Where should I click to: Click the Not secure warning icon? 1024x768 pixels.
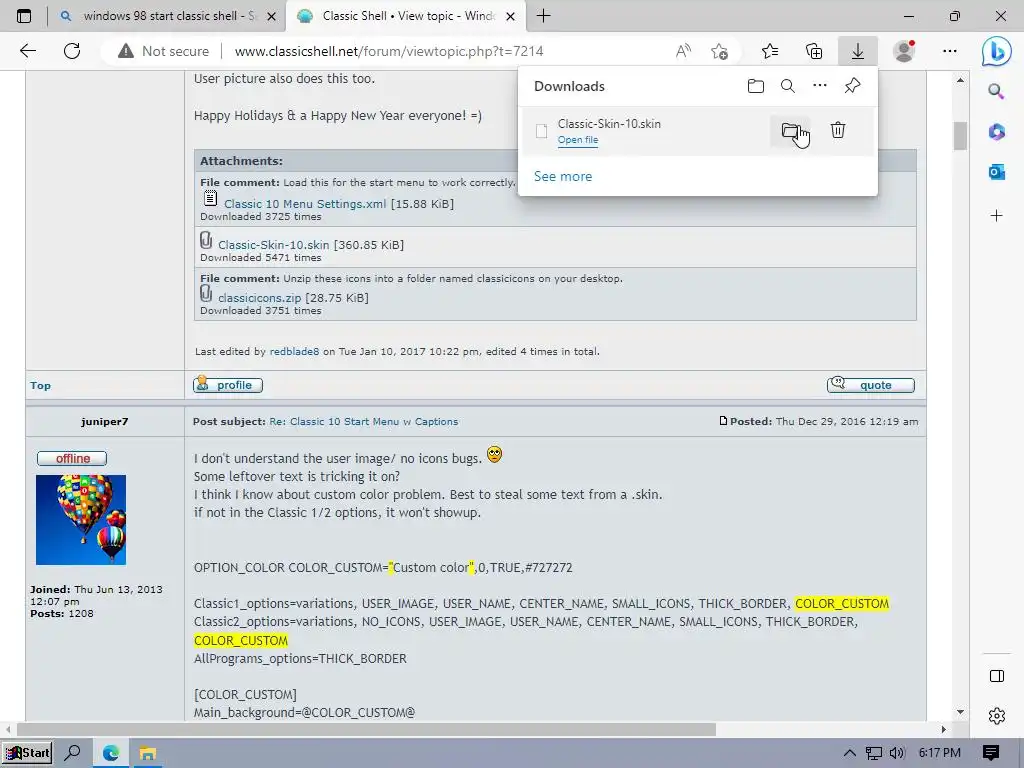coord(125,51)
